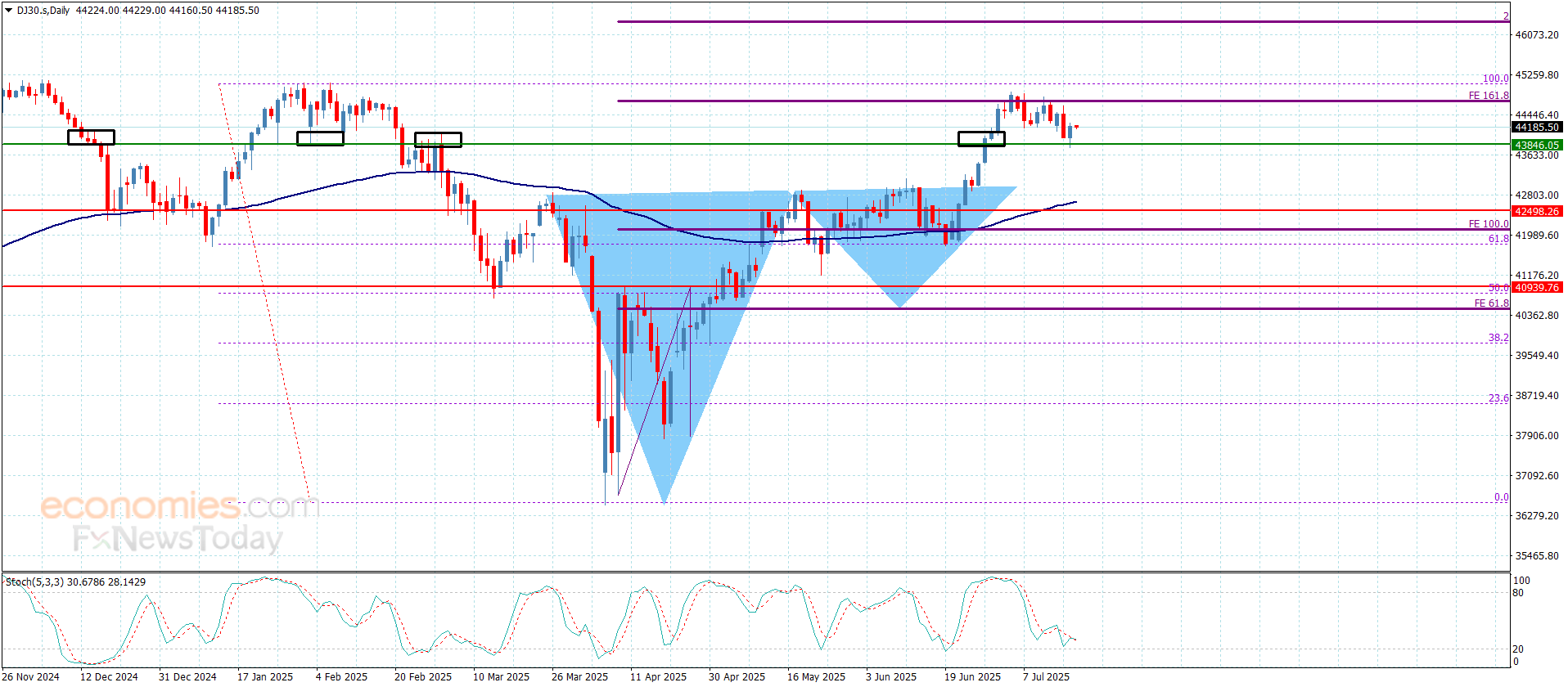The height and width of the screenshot is (687, 1568).
Task: Select the 38.2 Fibonacci retracement label
Action: point(1498,338)
